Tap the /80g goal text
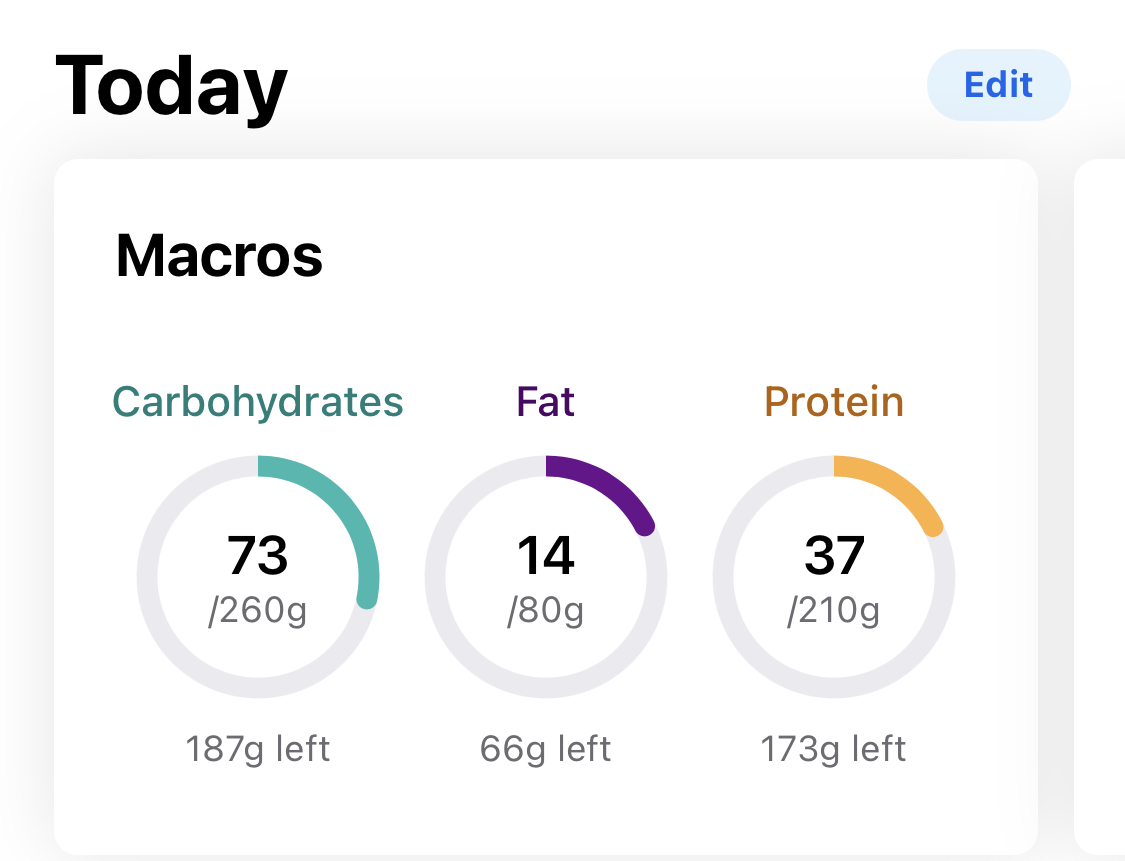This screenshot has height=861, width=1125. (546, 611)
